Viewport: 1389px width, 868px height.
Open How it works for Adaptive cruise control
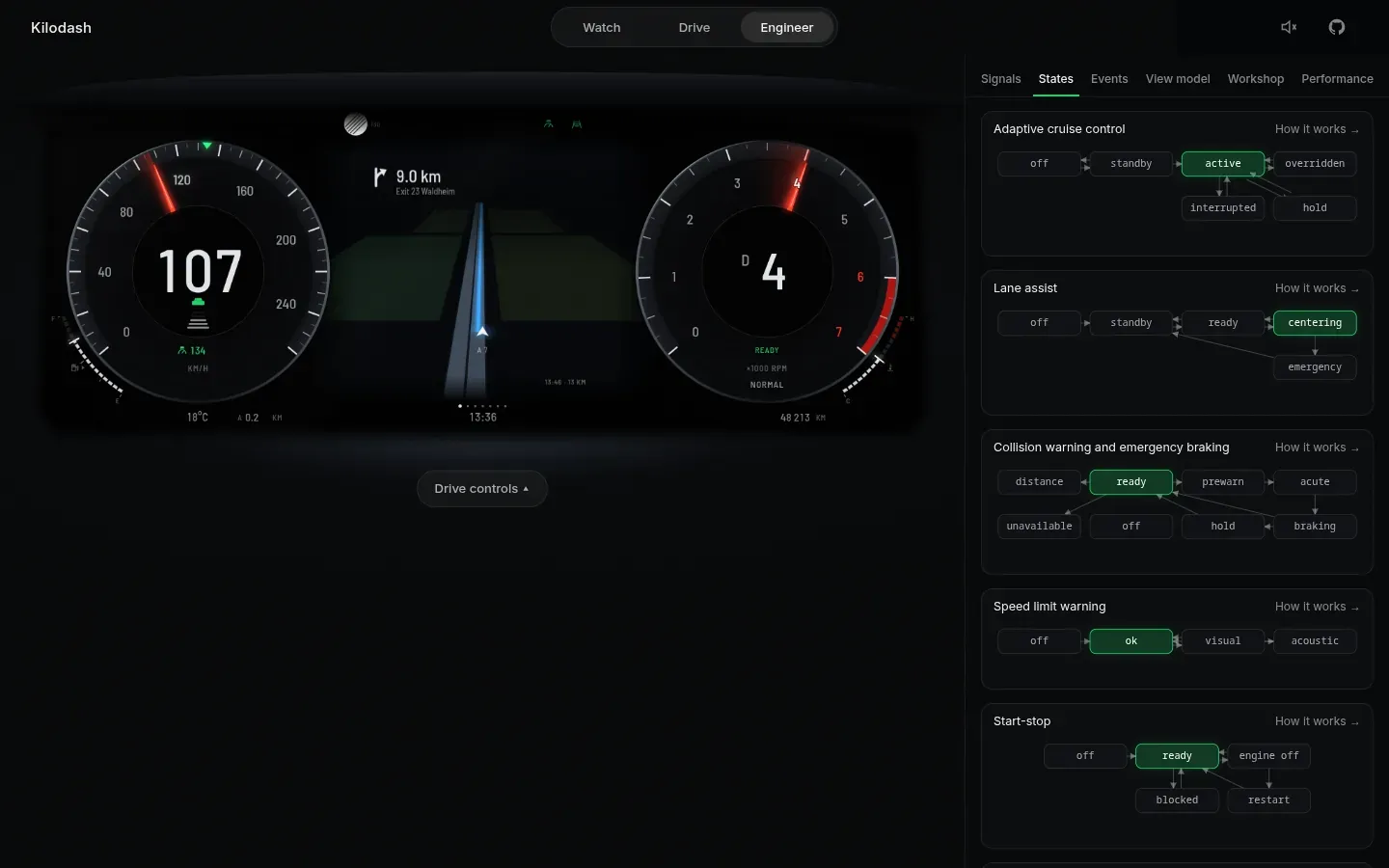pos(1317,129)
